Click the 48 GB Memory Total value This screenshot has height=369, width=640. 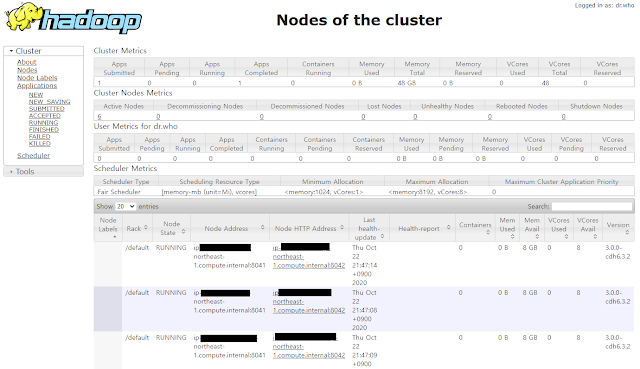[x=407, y=83]
